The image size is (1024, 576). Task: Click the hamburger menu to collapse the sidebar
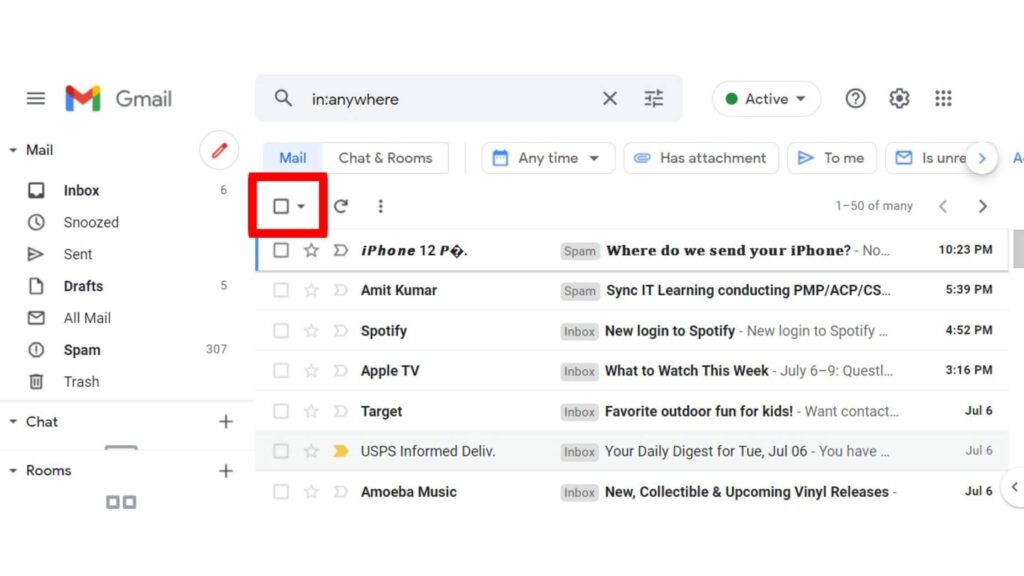(x=35, y=98)
